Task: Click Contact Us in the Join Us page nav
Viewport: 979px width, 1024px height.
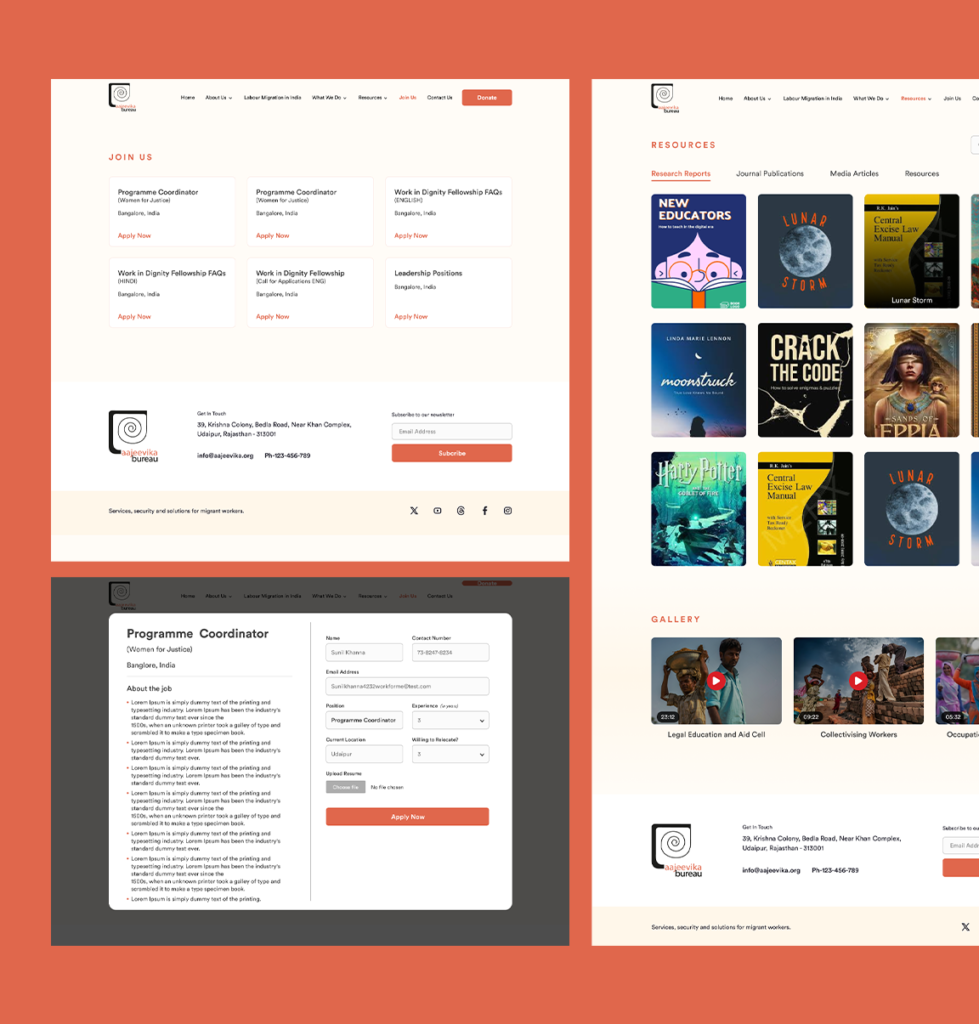Action: pyautogui.click(x=440, y=97)
